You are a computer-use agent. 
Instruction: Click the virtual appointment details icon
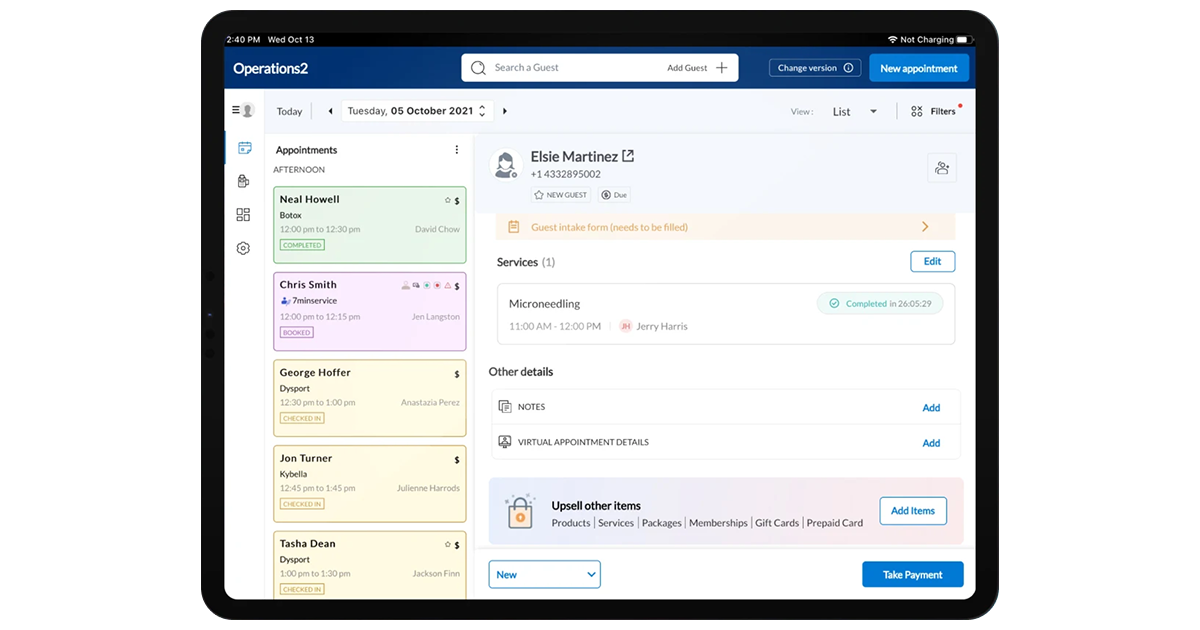point(505,442)
